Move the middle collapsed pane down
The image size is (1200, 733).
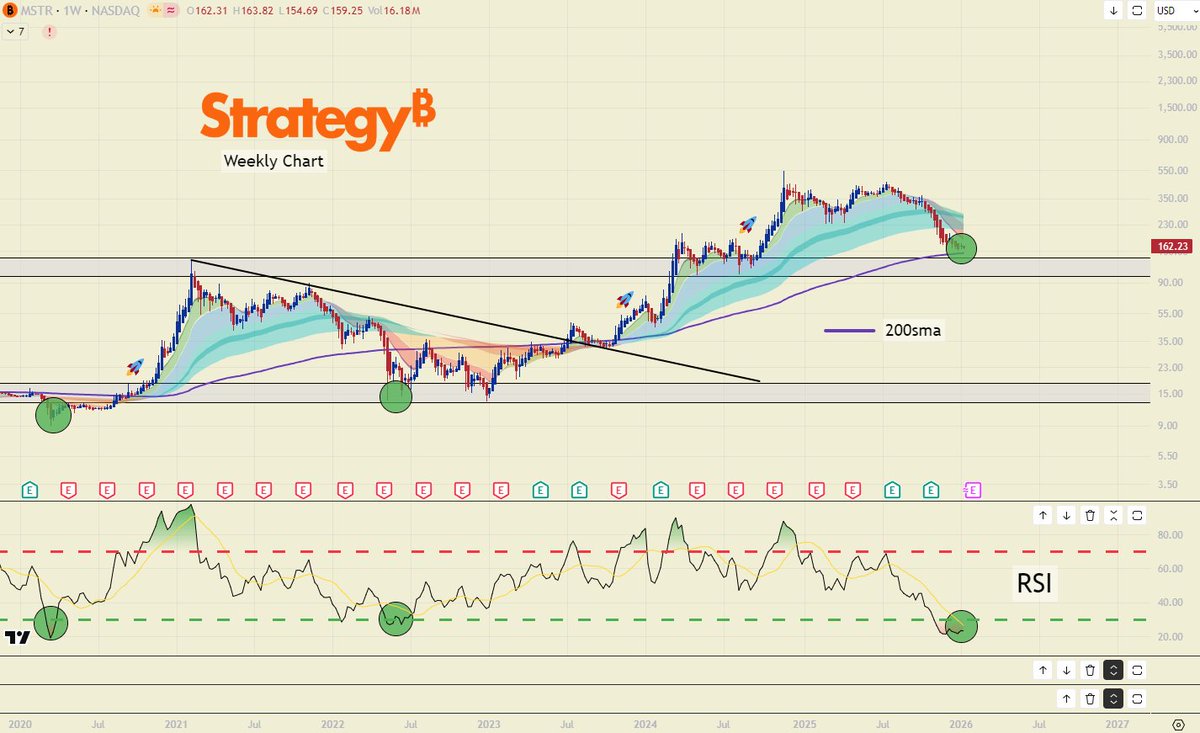pyautogui.click(x=1066, y=670)
